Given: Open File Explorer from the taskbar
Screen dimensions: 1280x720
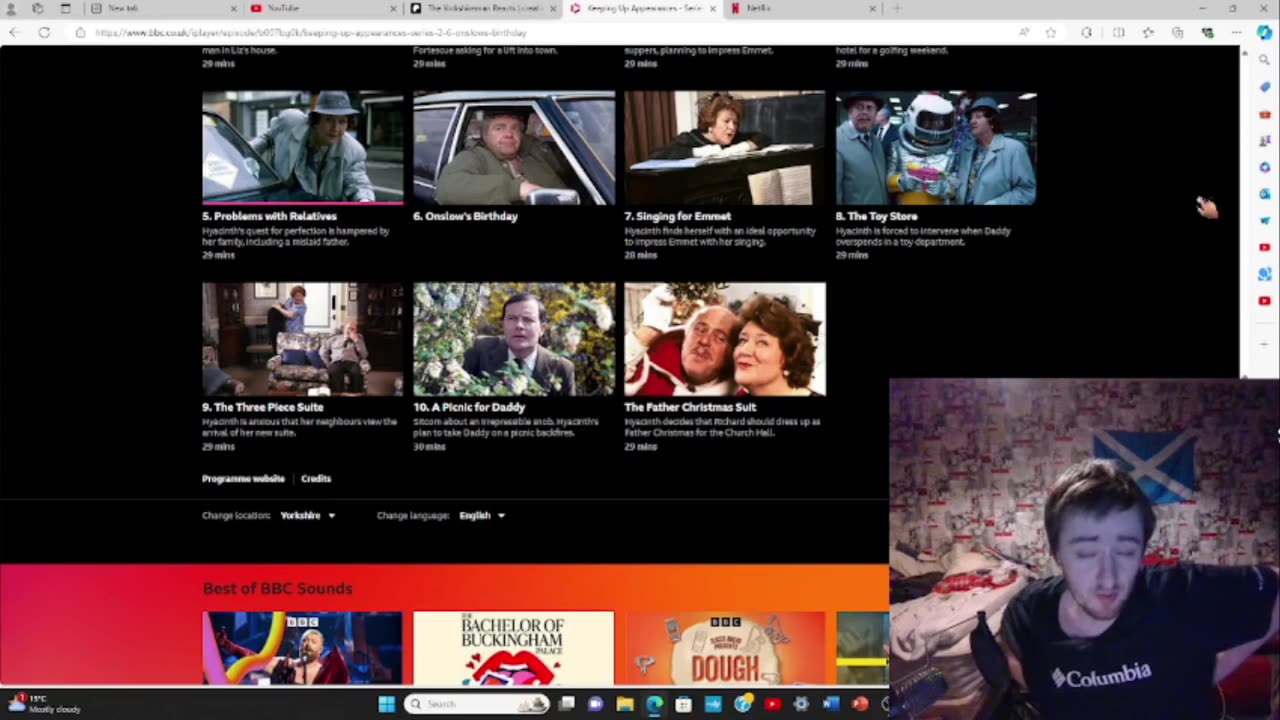Looking at the screenshot, I should pos(625,704).
